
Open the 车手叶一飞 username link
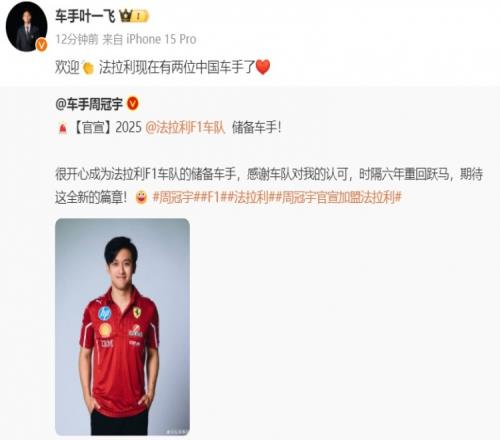click(85, 16)
